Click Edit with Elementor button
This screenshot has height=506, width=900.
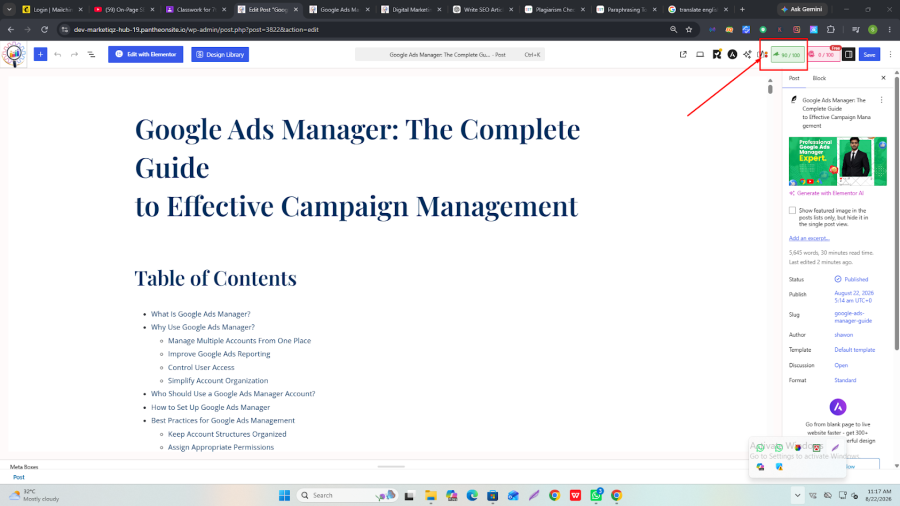[146, 55]
